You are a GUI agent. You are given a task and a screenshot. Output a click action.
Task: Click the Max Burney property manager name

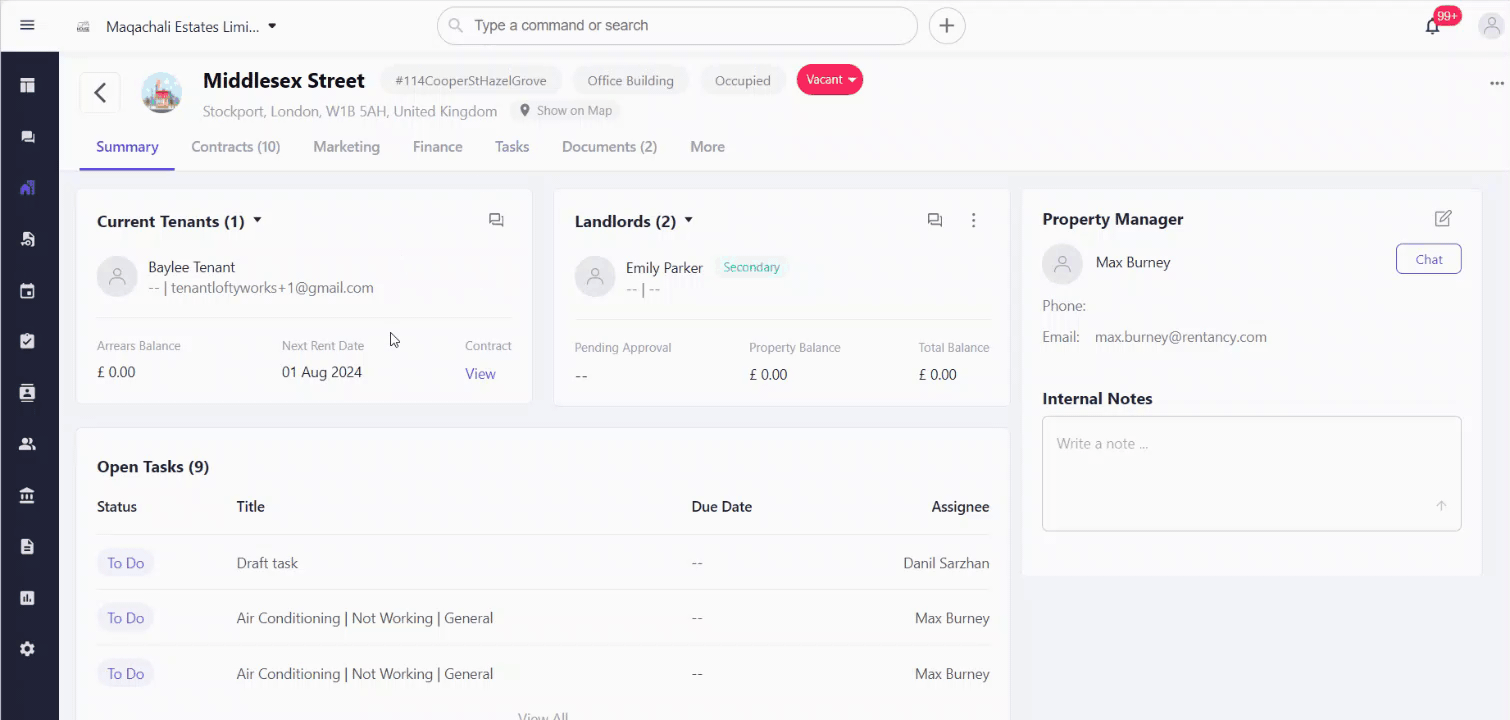pos(1133,262)
